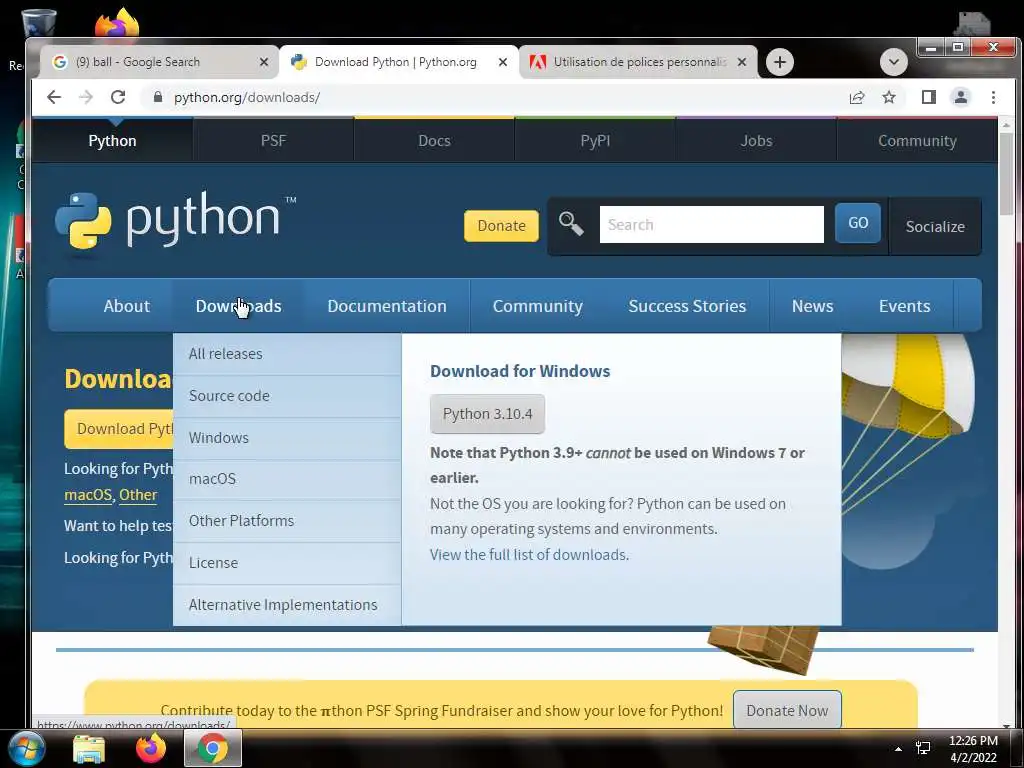
Task: Switch to the ball Google Search tab
Action: (159, 62)
